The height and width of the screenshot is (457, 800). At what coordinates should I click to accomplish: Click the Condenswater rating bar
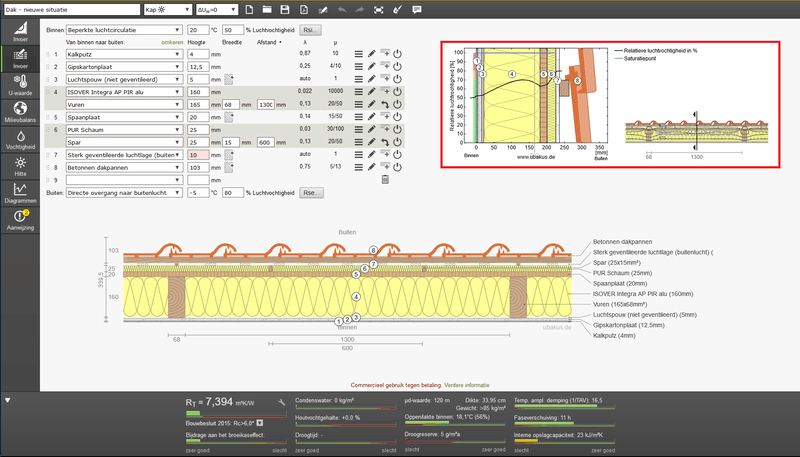[x=345, y=408]
